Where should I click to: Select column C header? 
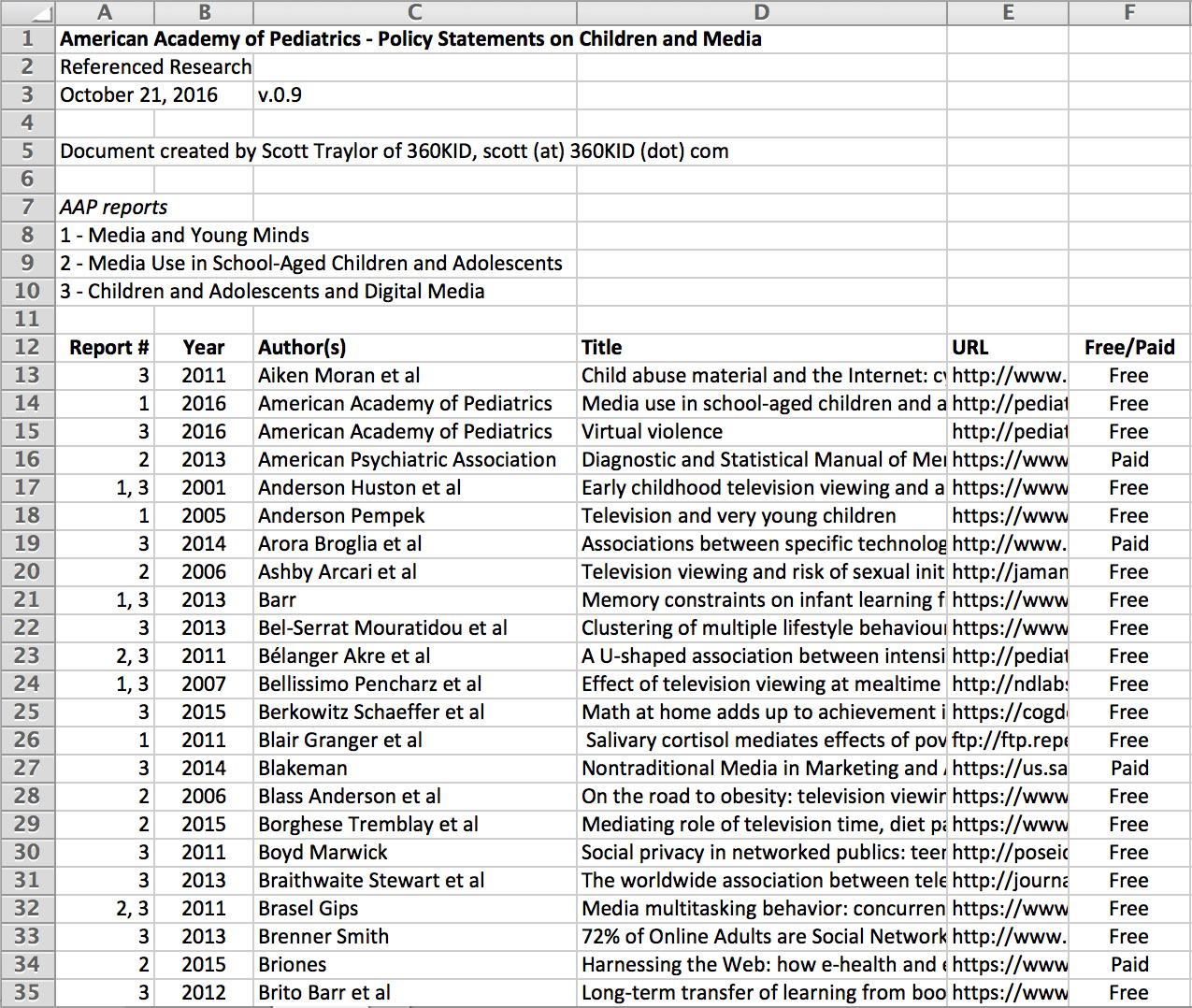pyautogui.click(x=415, y=12)
